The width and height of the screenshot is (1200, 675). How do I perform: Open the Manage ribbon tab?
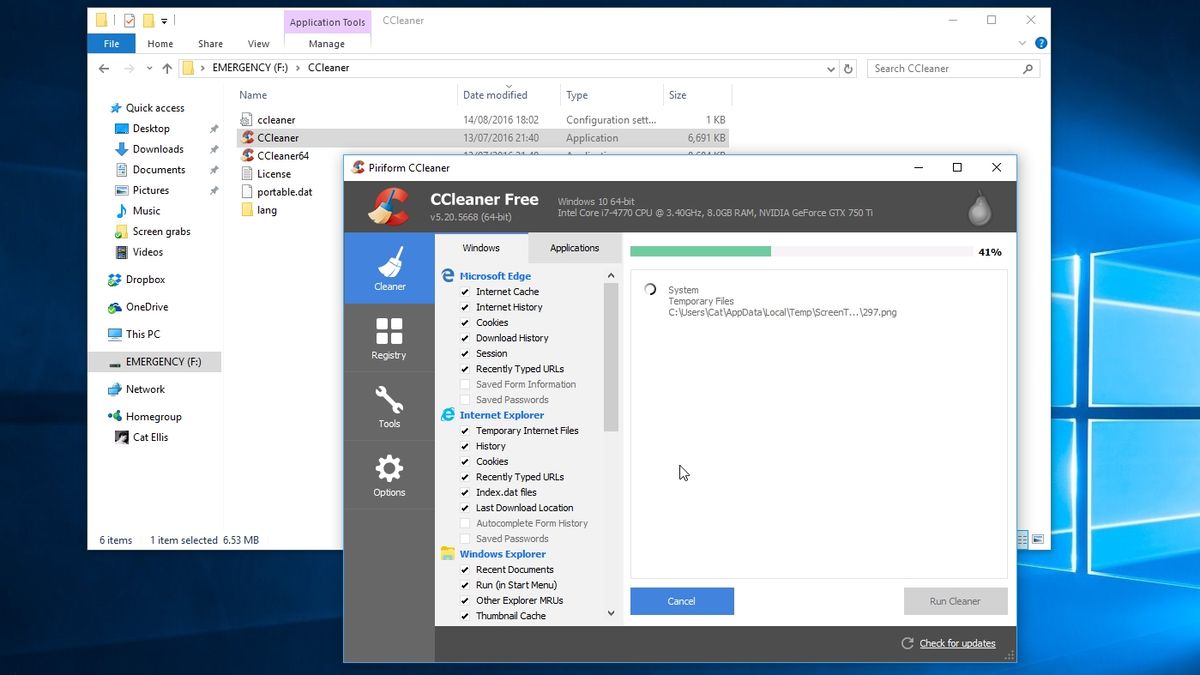[x=327, y=43]
